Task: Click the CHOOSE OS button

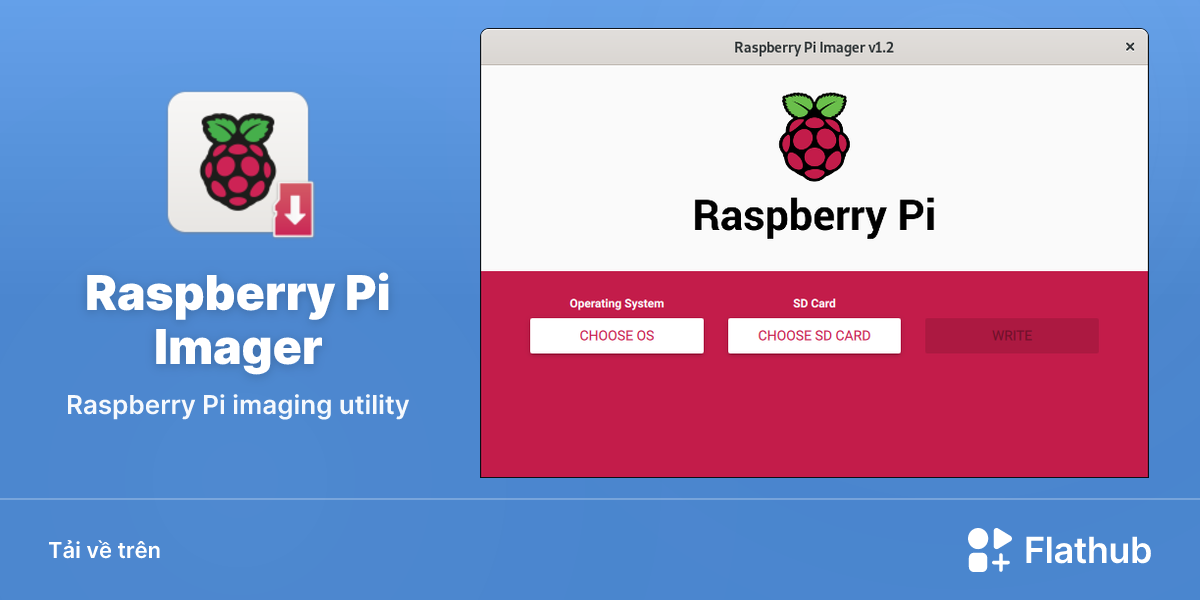Action: (x=617, y=336)
